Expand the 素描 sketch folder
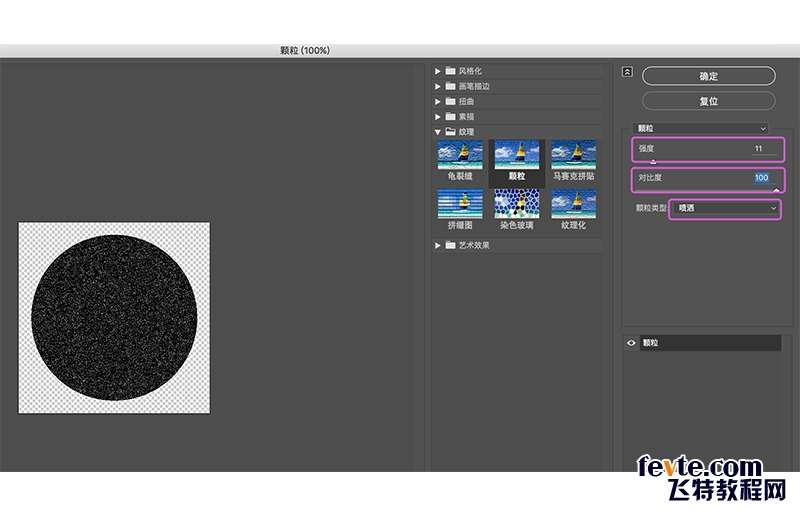 pyautogui.click(x=437, y=117)
